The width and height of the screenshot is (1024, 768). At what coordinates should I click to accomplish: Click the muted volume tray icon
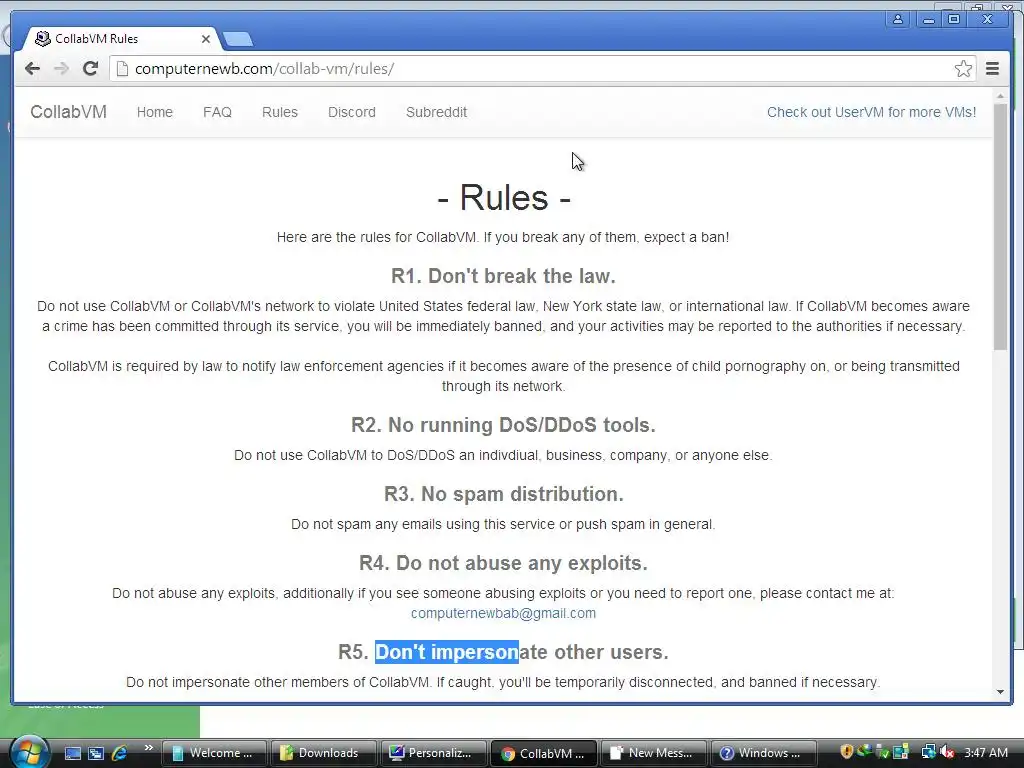point(947,752)
